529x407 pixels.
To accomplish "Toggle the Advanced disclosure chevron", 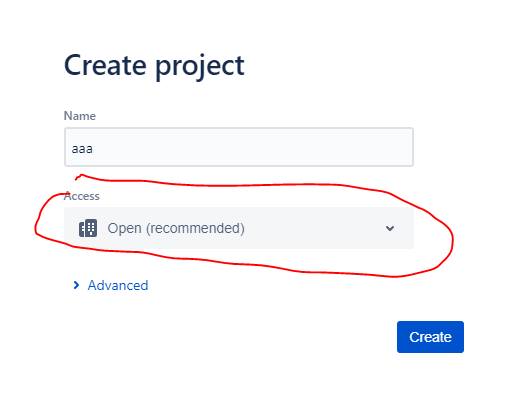I will click(x=76, y=285).
